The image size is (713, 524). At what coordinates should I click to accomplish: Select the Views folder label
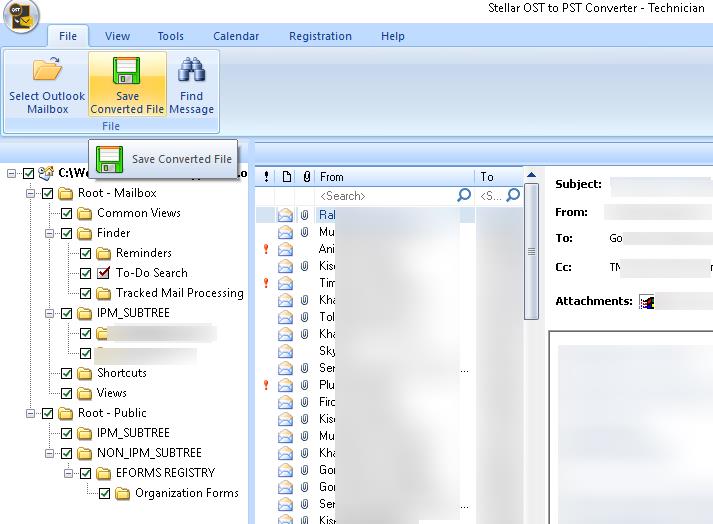coord(111,393)
